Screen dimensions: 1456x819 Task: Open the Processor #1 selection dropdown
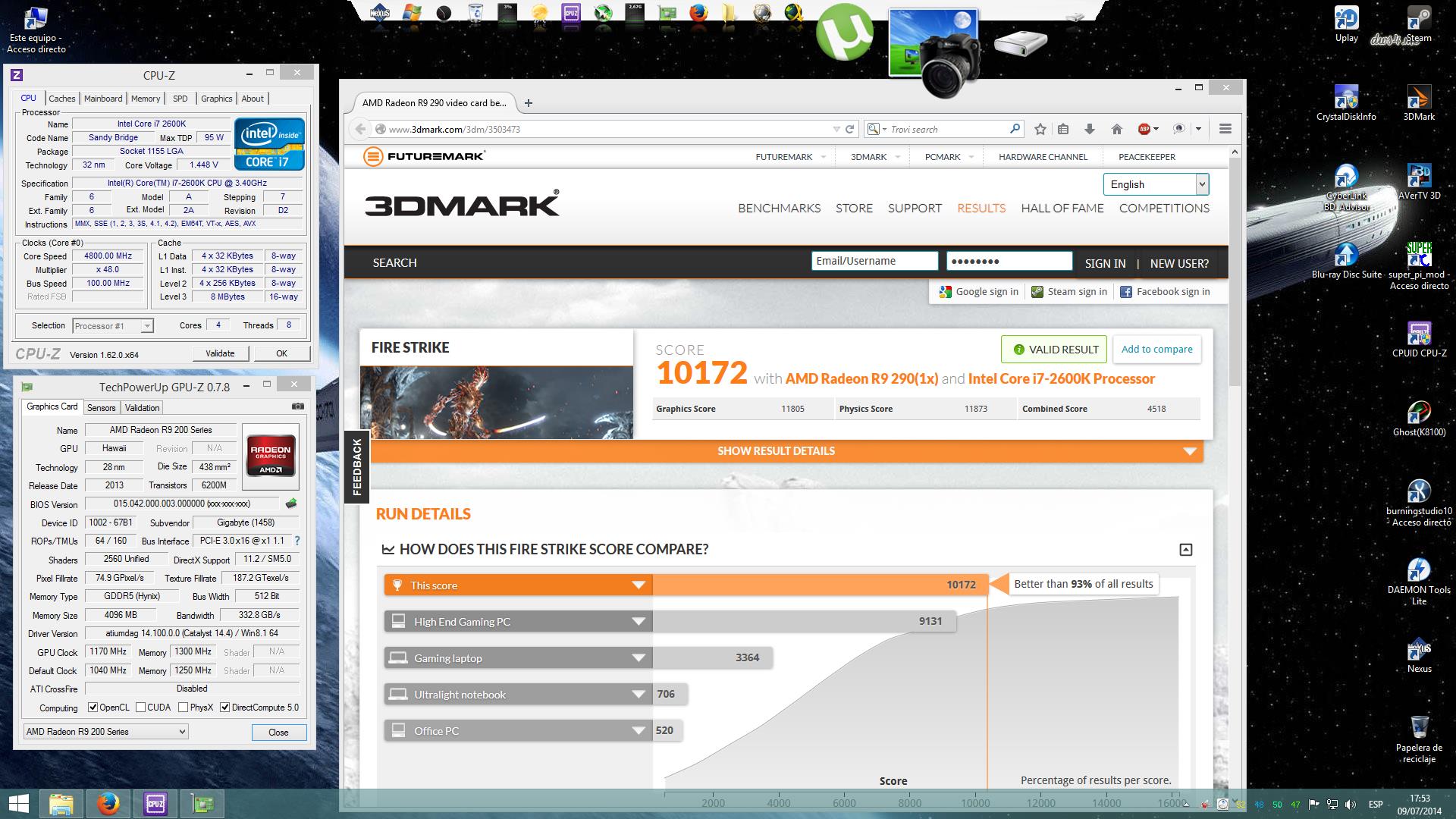click(x=113, y=326)
